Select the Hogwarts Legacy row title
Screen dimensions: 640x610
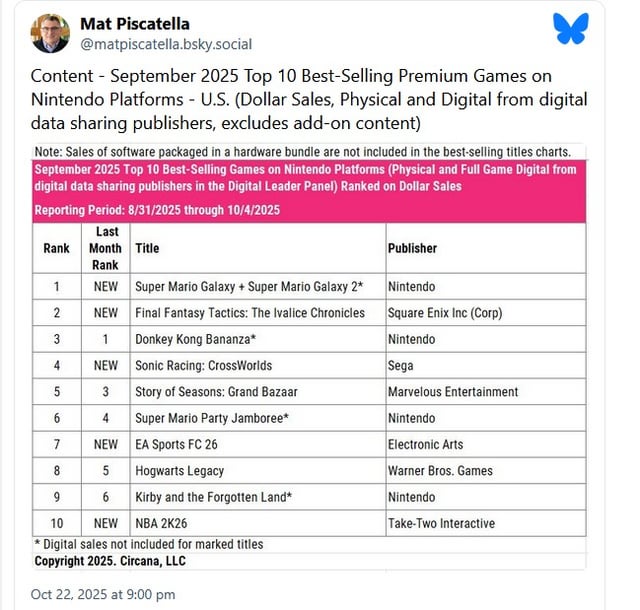pyautogui.click(x=179, y=471)
